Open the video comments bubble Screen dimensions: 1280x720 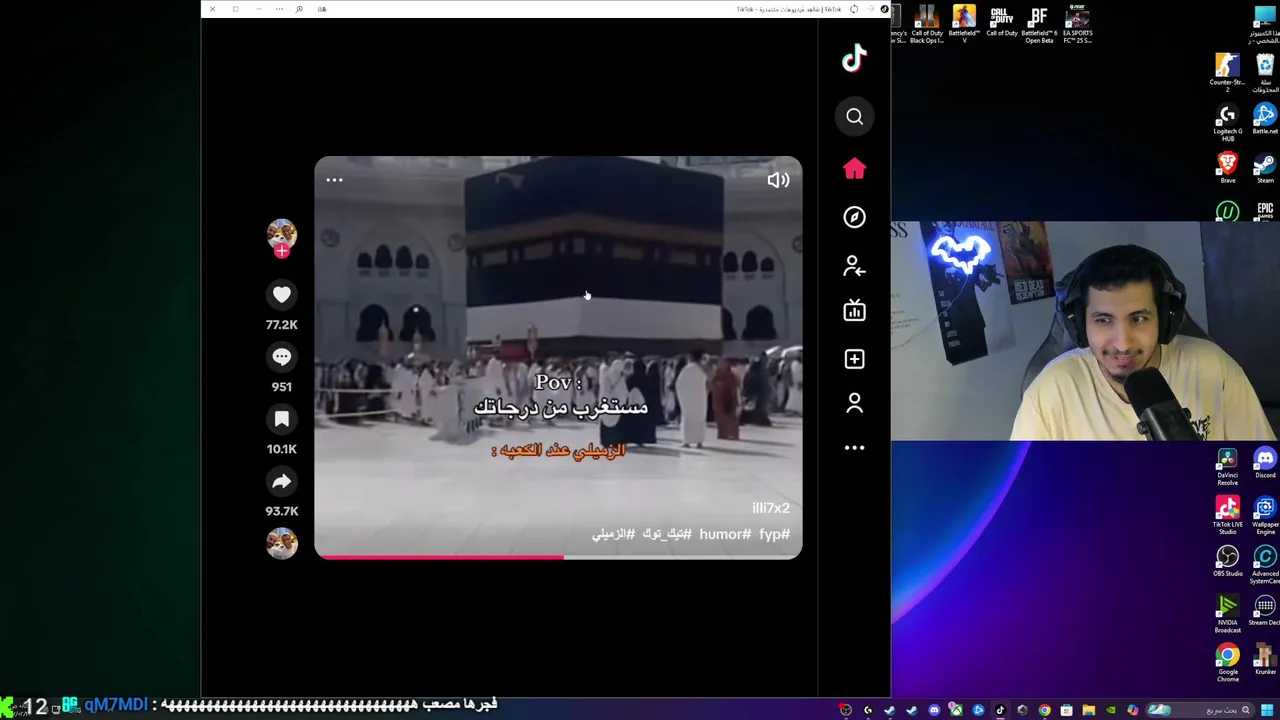pyautogui.click(x=281, y=357)
